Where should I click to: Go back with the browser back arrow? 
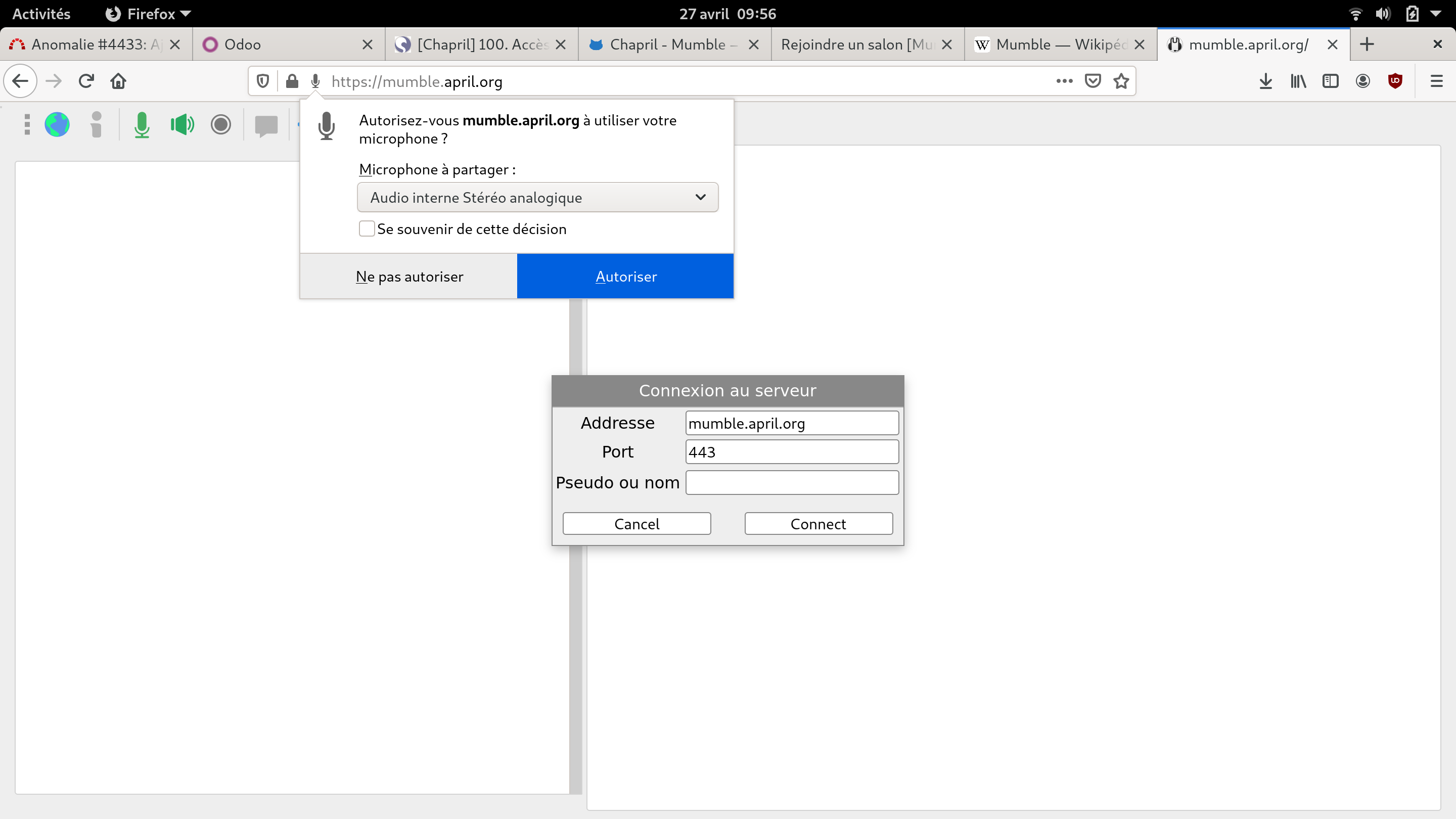20,81
